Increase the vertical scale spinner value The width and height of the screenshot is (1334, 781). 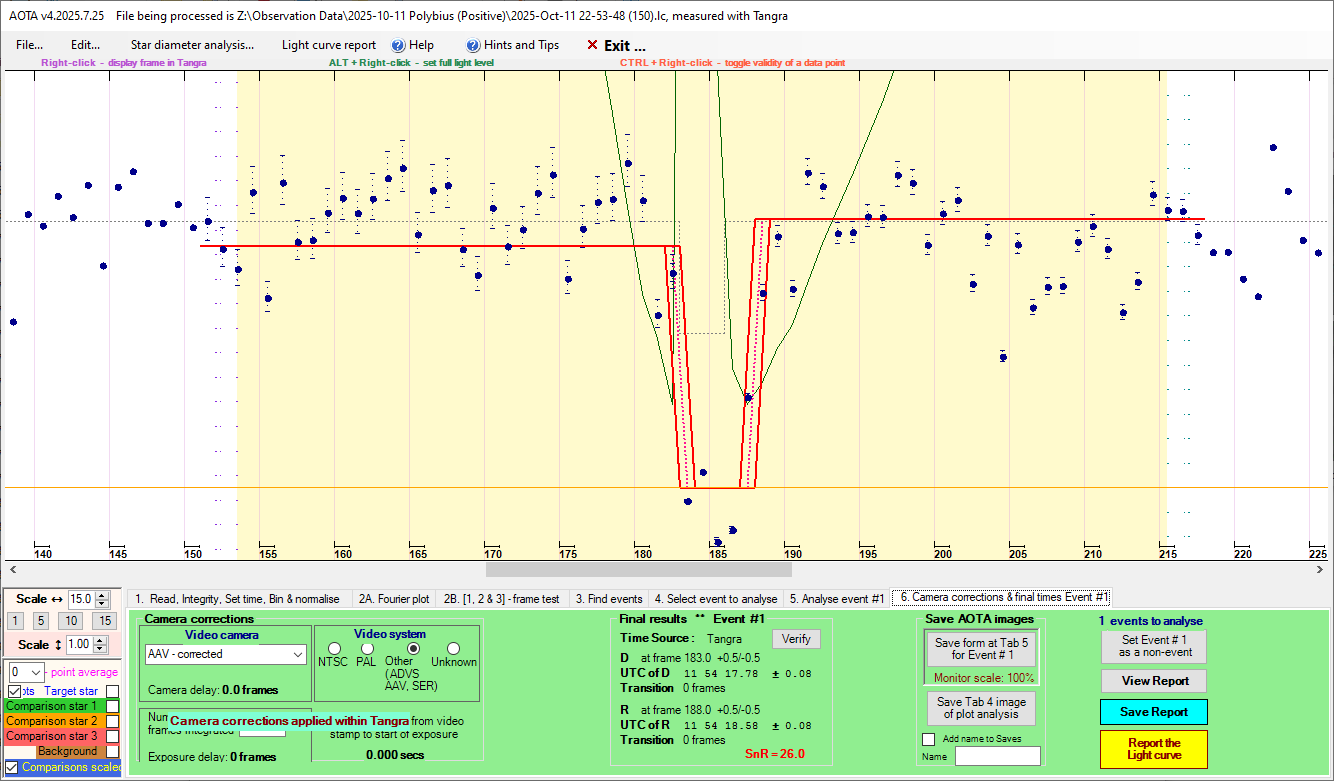pos(99,641)
